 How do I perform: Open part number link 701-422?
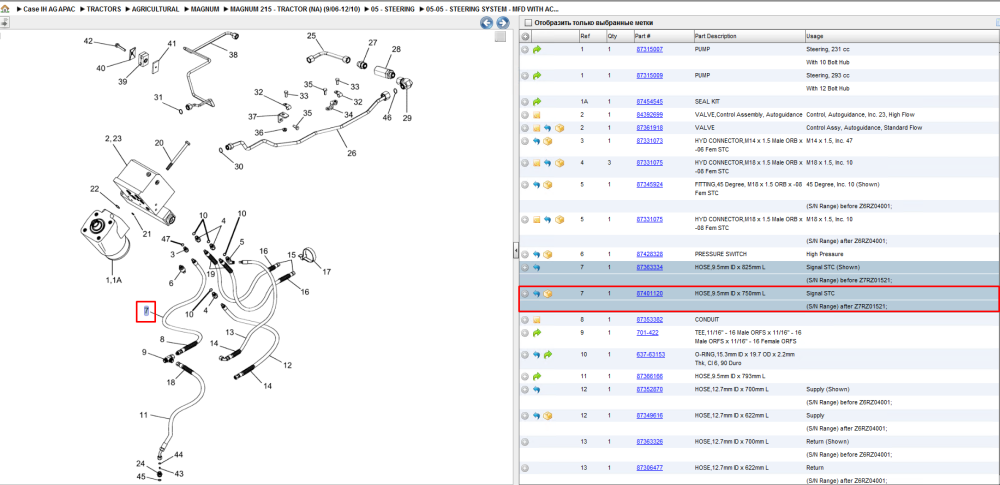coord(645,332)
